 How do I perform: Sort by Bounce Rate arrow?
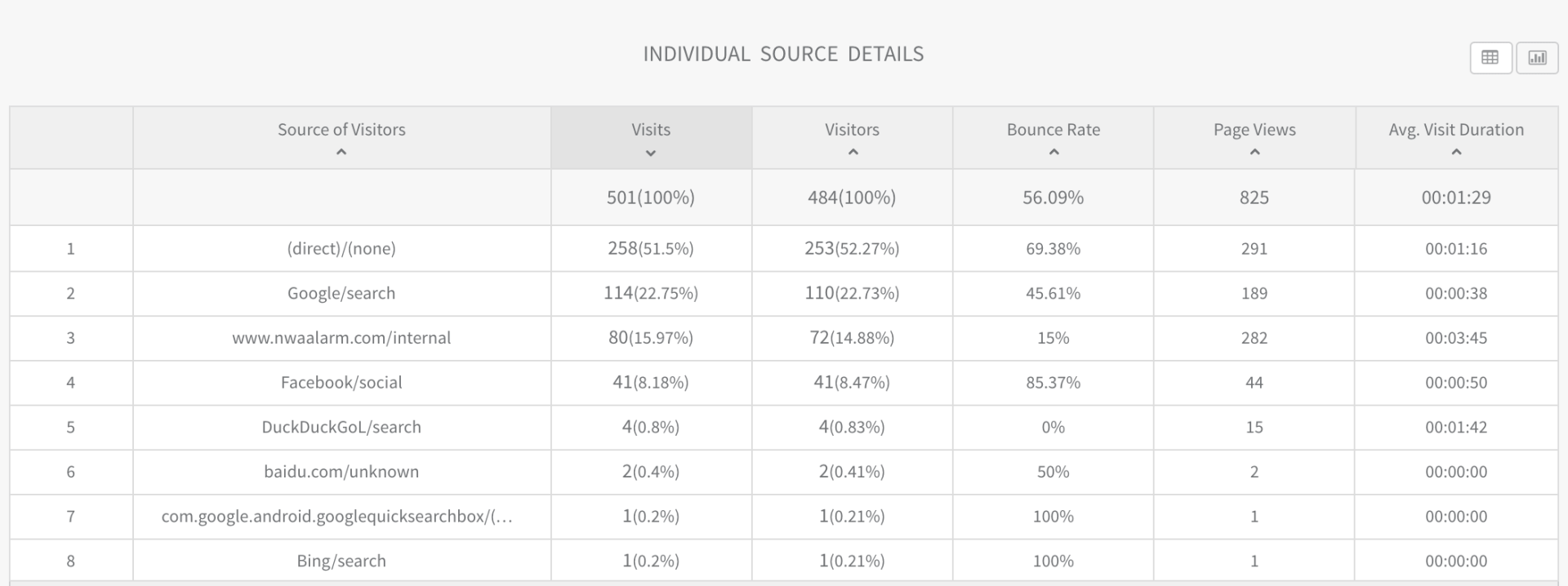coord(1053,153)
